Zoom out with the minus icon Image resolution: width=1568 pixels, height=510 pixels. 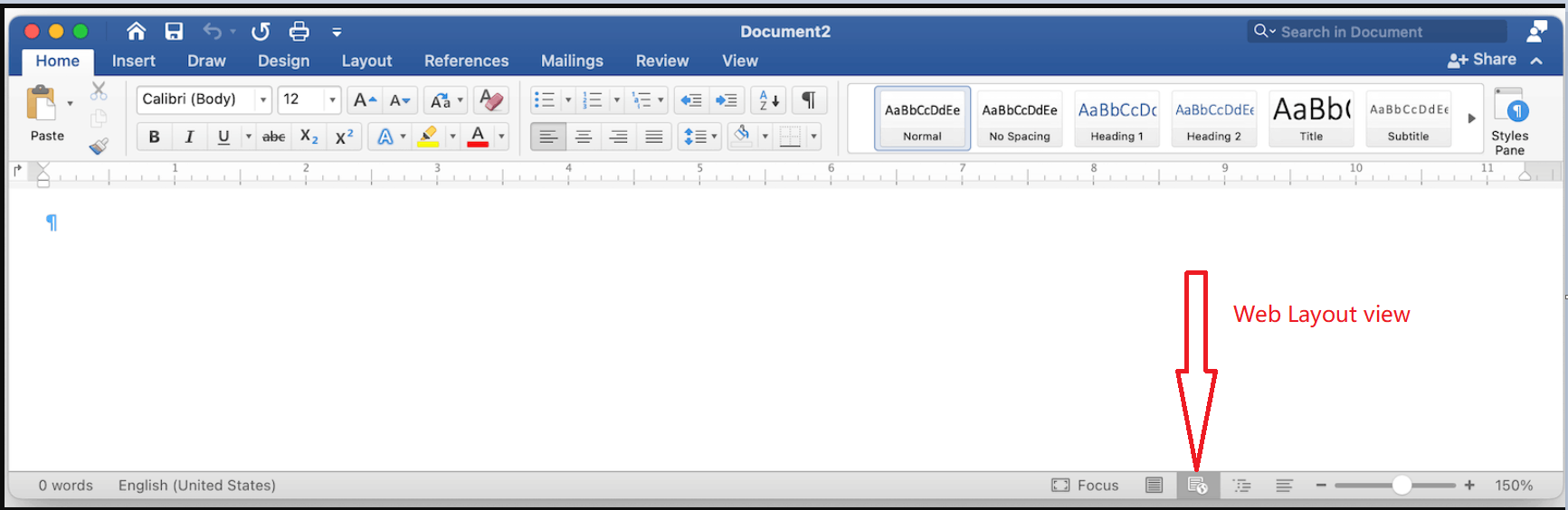pyautogui.click(x=1321, y=486)
